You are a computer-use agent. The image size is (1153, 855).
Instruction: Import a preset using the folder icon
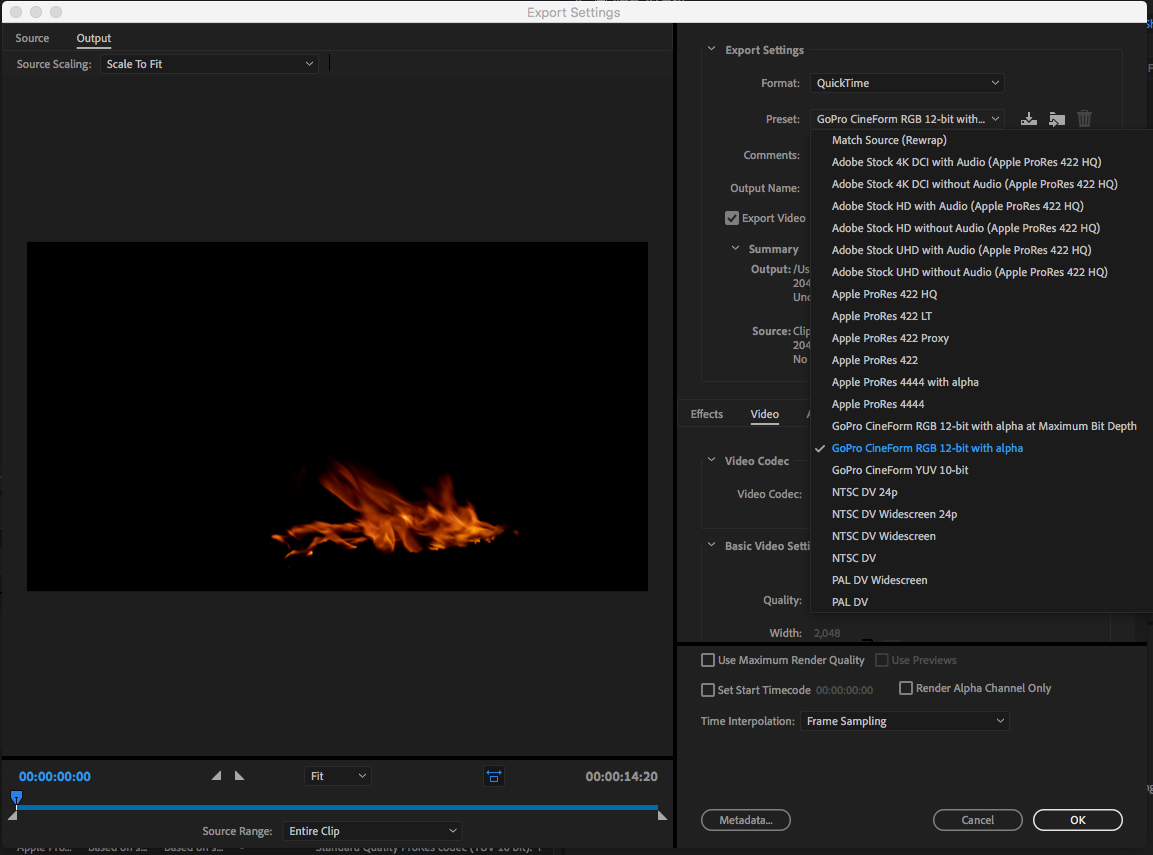click(1056, 118)
